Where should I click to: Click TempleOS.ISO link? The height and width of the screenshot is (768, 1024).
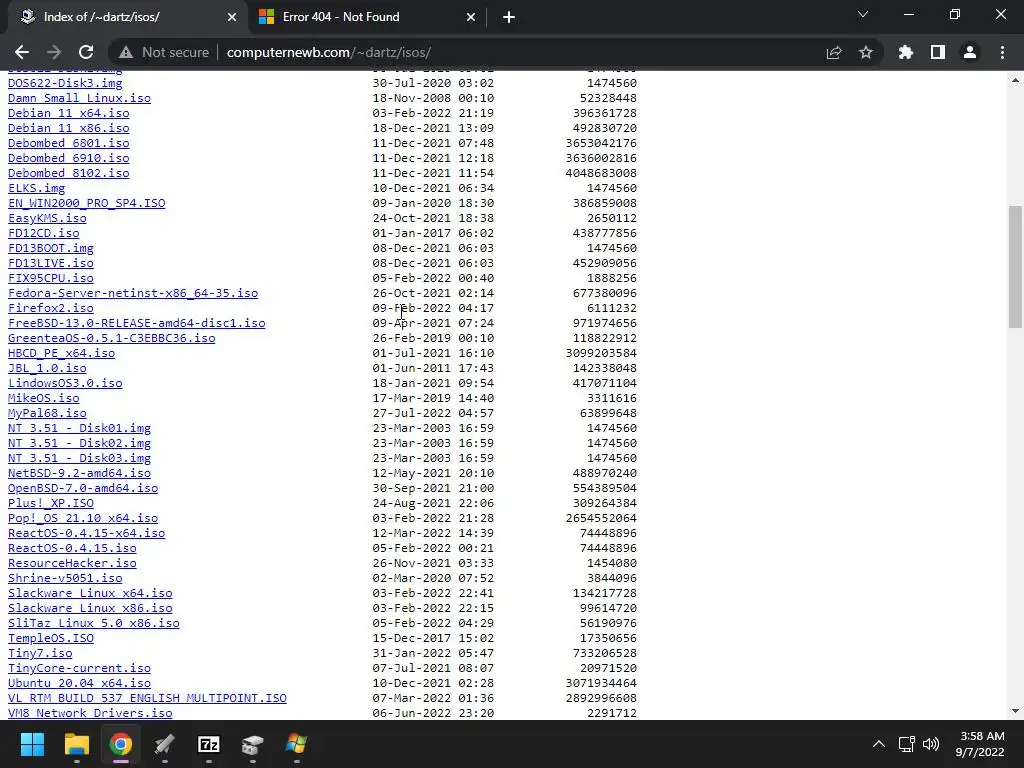point(50,639)
